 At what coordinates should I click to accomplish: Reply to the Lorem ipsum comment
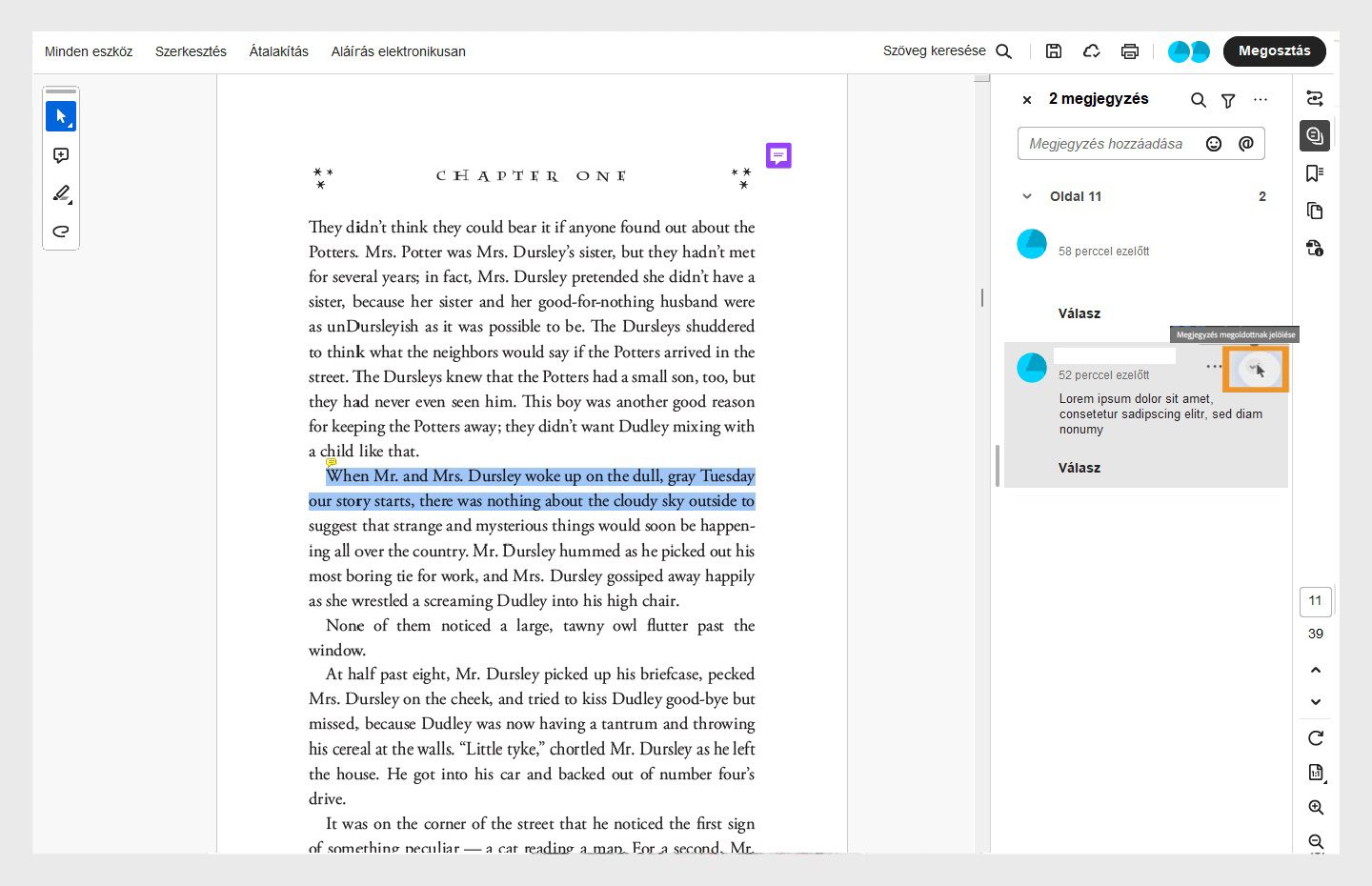click(1079, 468)
